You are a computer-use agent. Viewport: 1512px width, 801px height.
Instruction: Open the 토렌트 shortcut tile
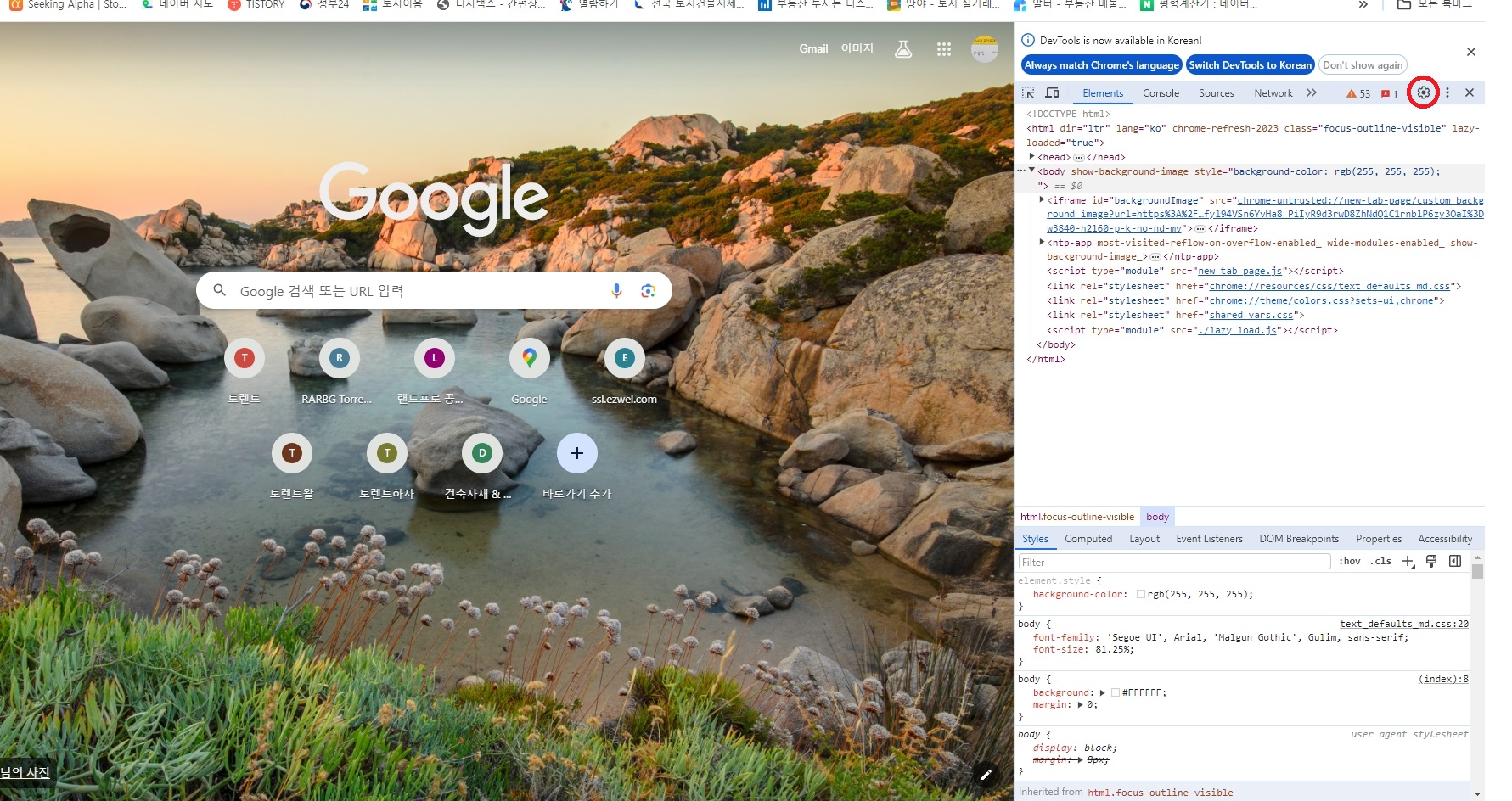pyautogui.click(x=245, y=370)
